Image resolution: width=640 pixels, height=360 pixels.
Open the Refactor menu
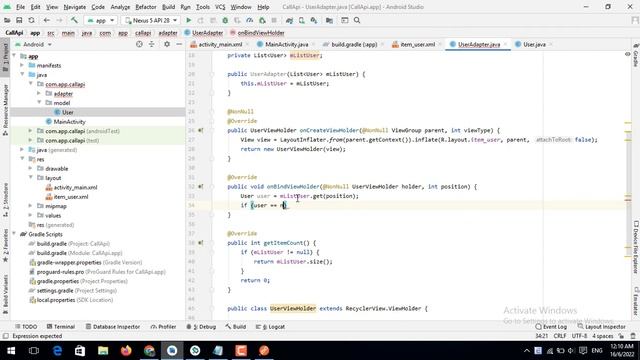(146, 7)
